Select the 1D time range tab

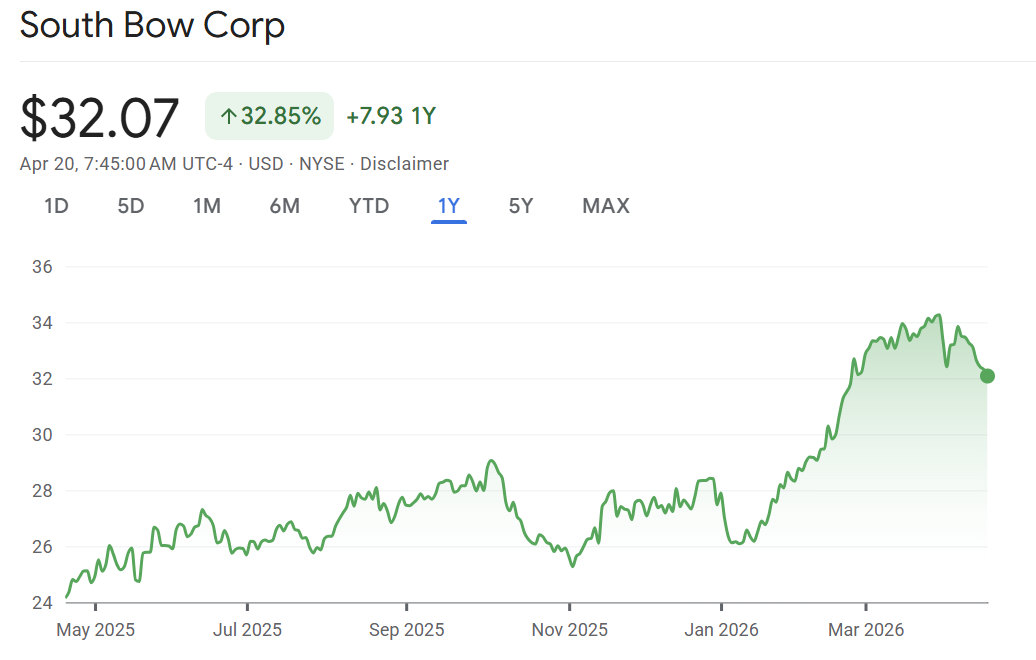click(x=56, y=206)
